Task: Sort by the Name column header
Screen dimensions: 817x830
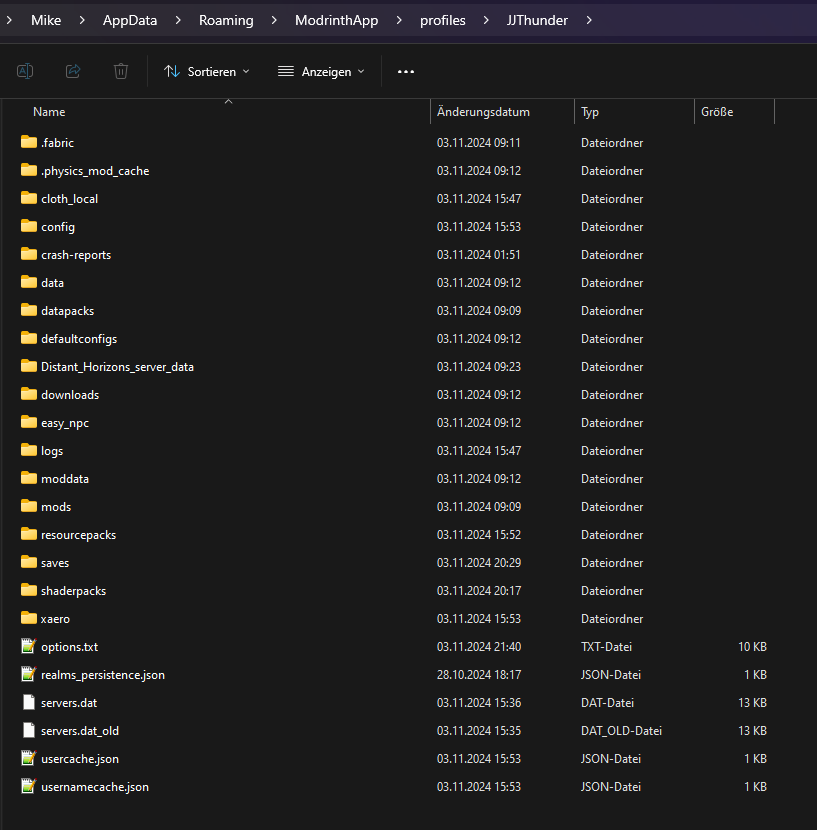Action: tap(49, 112)
